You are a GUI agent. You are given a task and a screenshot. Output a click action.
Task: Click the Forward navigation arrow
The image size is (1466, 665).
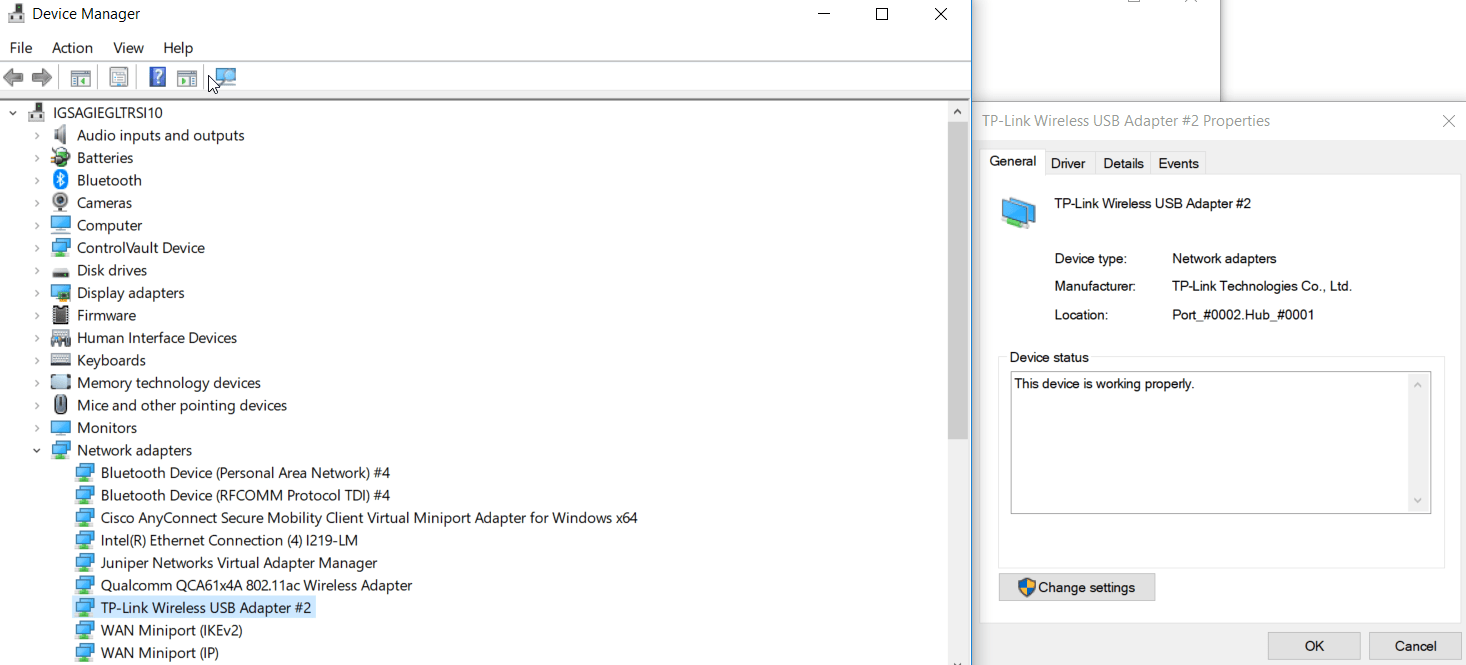[41, 77]
